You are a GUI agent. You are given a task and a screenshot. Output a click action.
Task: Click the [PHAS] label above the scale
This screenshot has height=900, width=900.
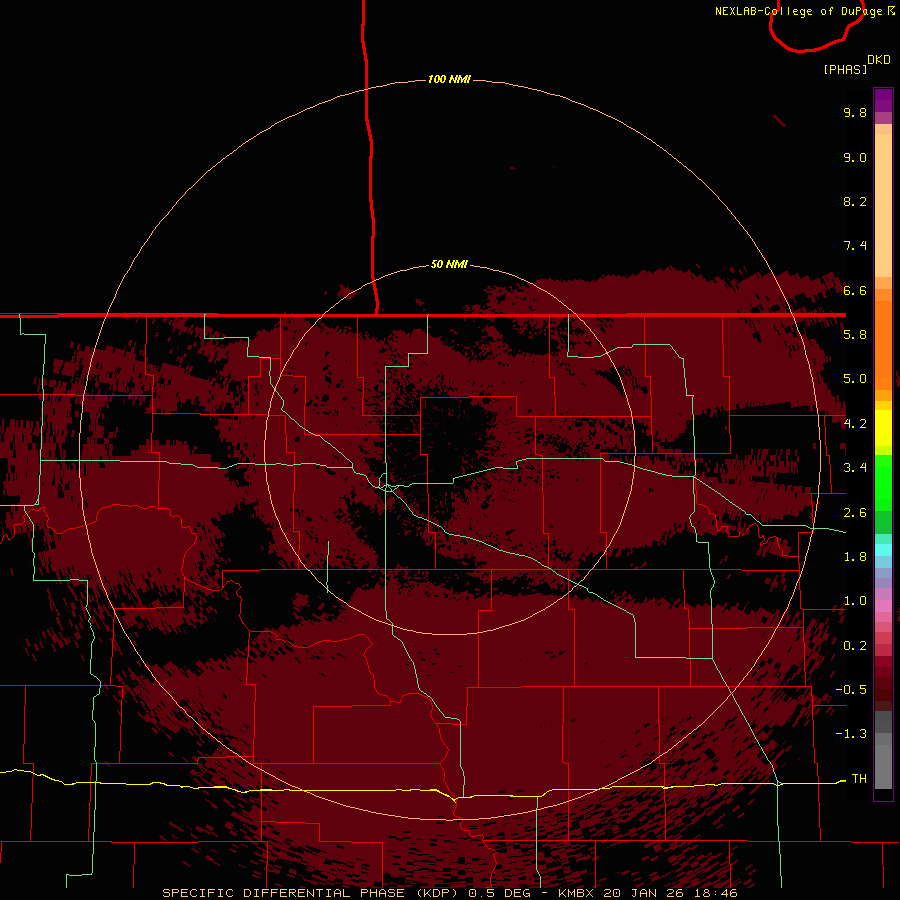(x=845, y=69)
